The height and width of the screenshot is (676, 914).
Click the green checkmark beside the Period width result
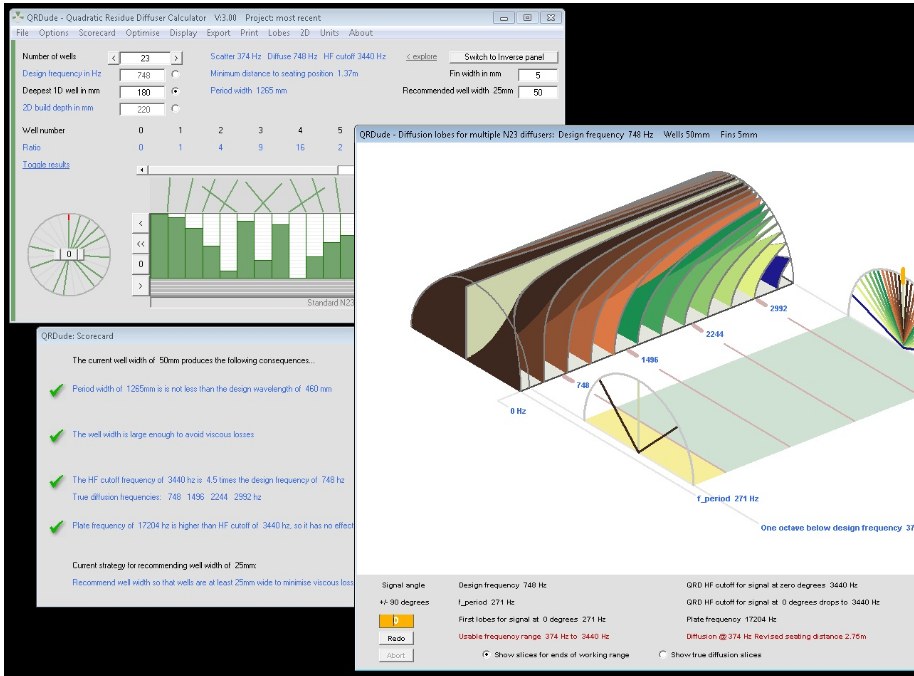tap(57, 390)
